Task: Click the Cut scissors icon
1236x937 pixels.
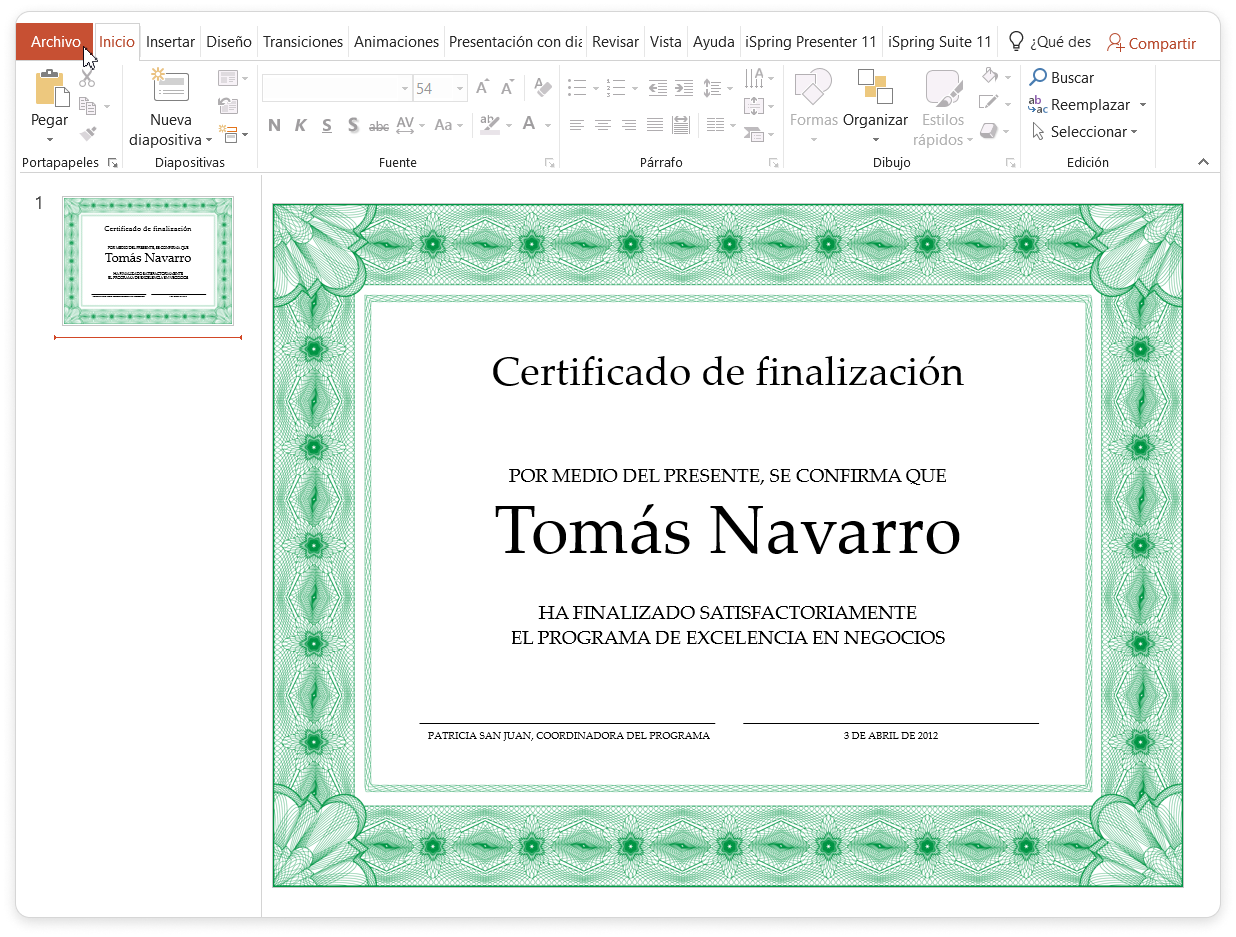Action: (88, 79)
